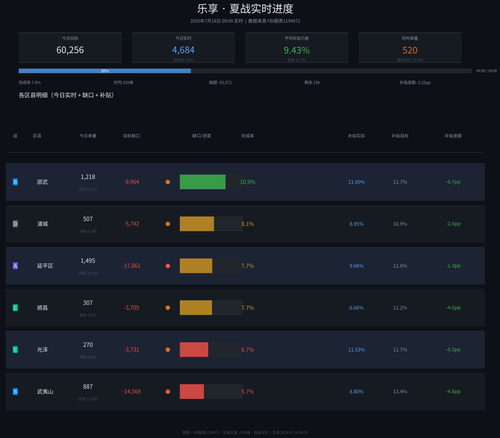500x438 pixels.
Task: Click the subsidy actual 11.00%
Action: click(356, 182)
